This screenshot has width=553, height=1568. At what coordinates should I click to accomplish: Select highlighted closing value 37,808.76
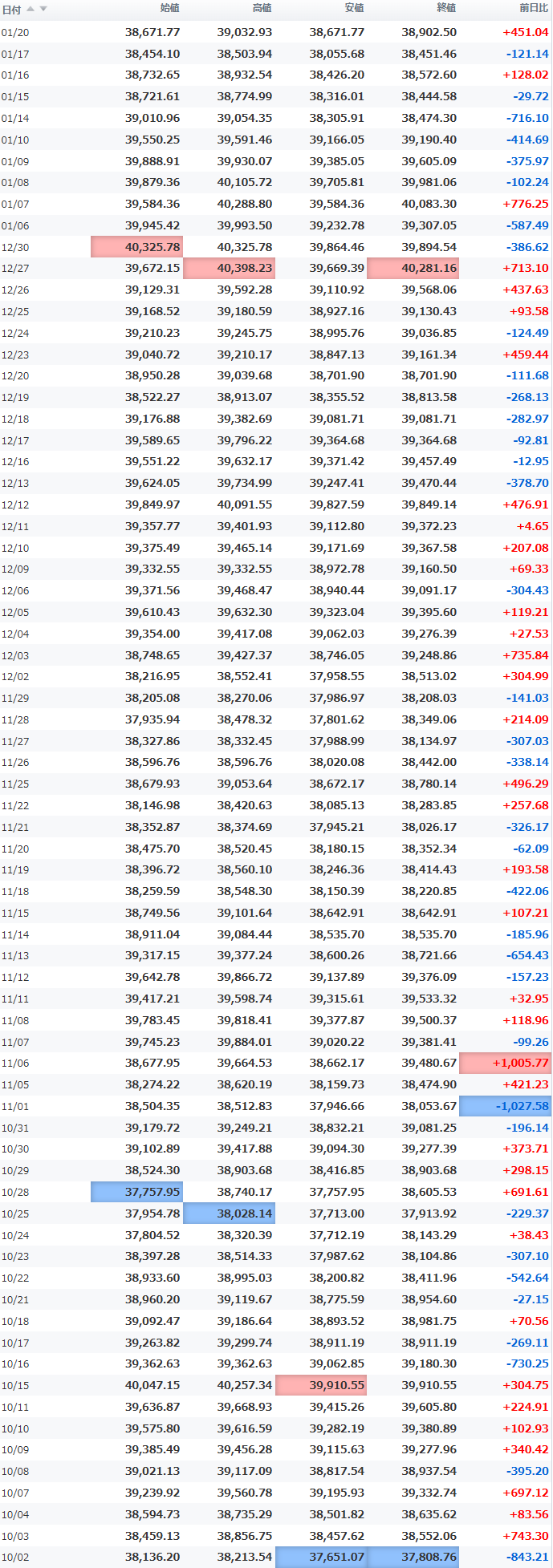413,1557
